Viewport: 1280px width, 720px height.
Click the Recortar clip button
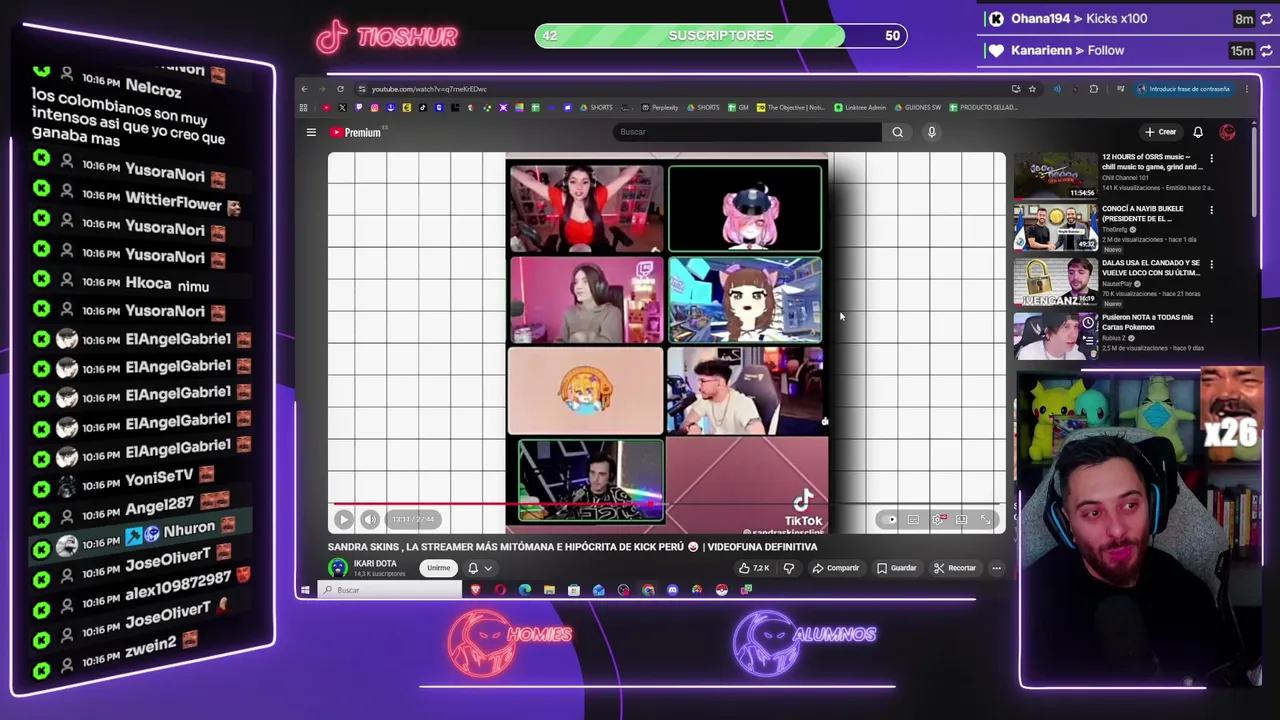coord(955,568)
